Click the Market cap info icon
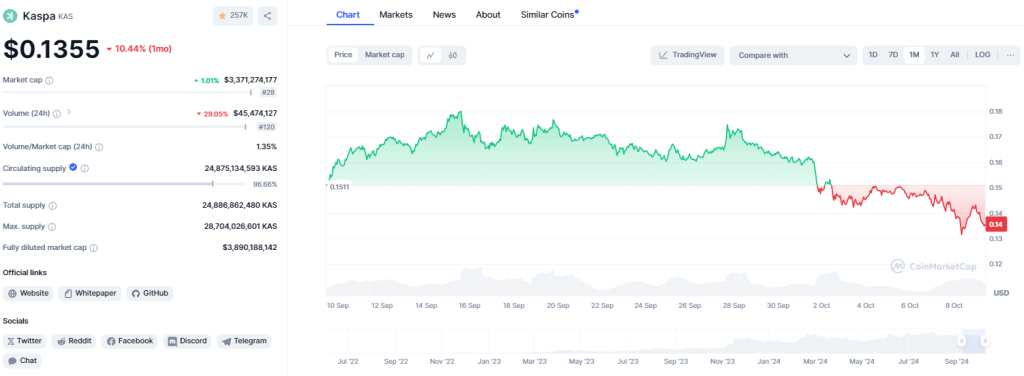 coord(50,80)
